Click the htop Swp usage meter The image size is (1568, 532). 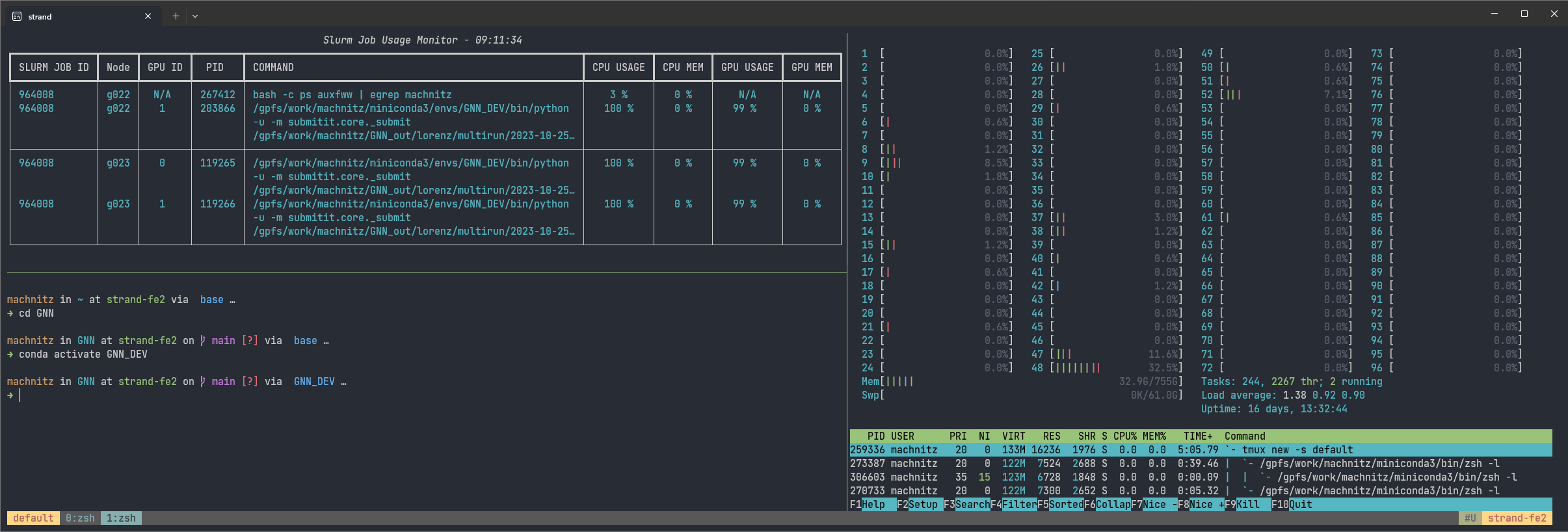point(1022,395)
